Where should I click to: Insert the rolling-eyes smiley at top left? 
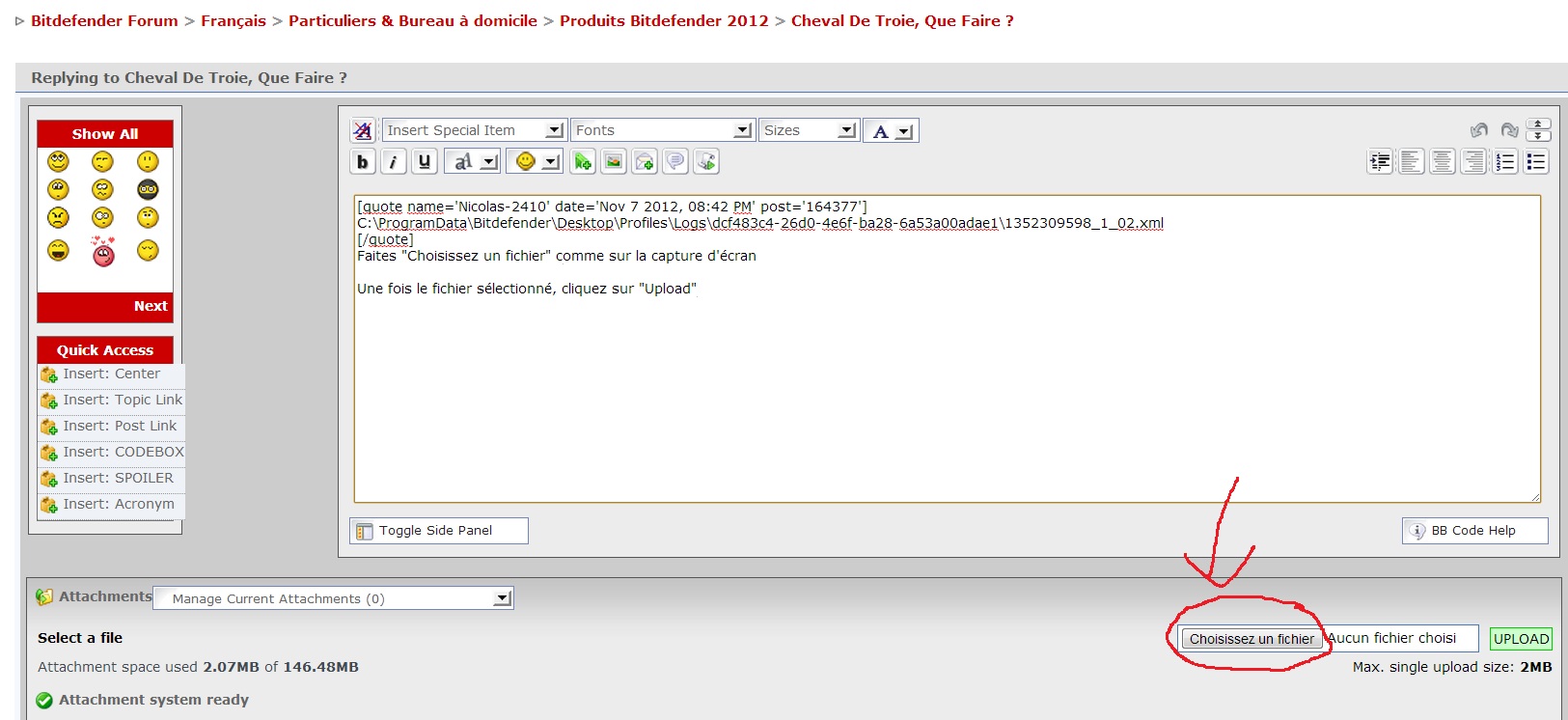[x=59, y=161]
